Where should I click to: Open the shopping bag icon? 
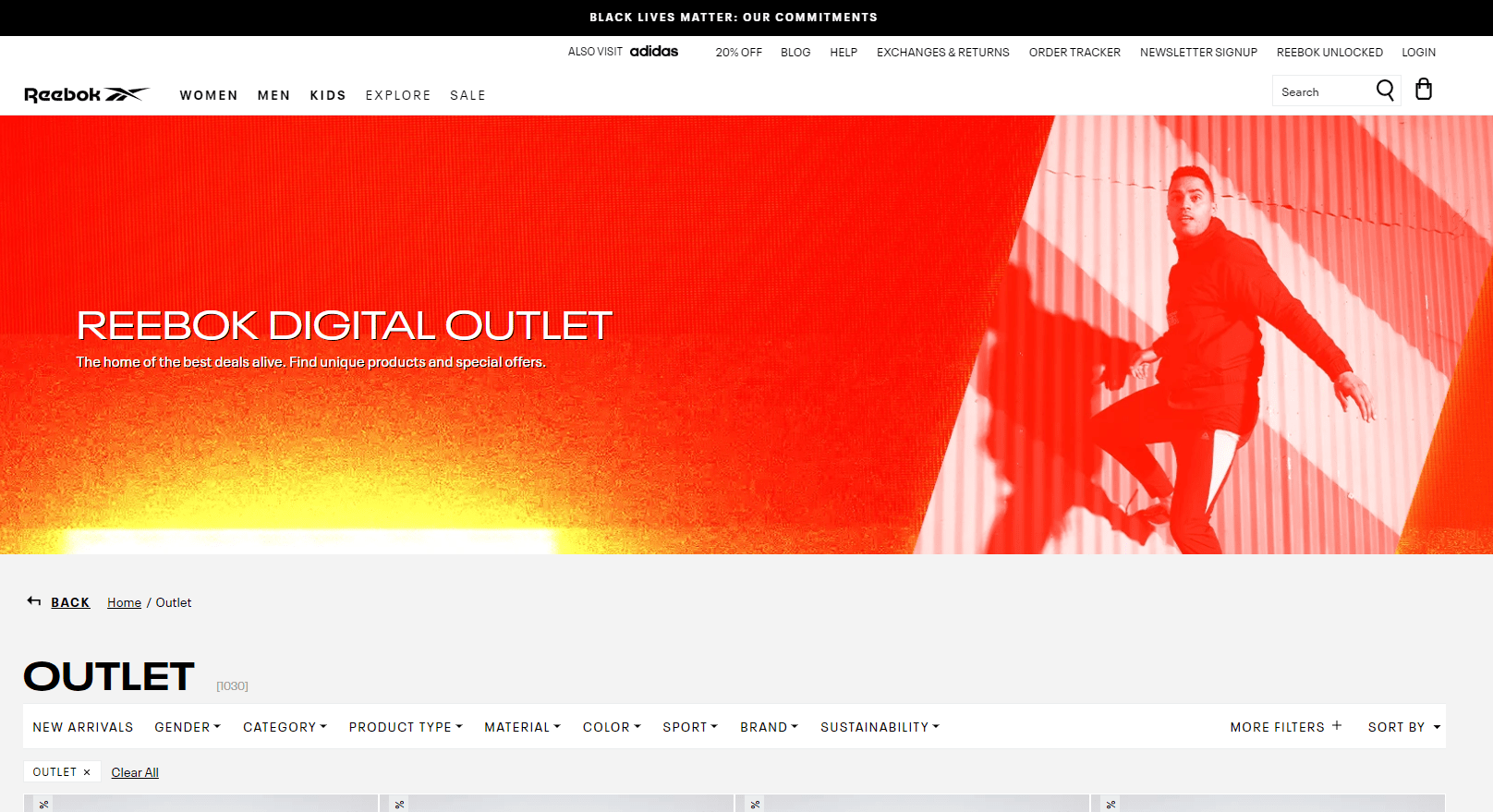1424,89
